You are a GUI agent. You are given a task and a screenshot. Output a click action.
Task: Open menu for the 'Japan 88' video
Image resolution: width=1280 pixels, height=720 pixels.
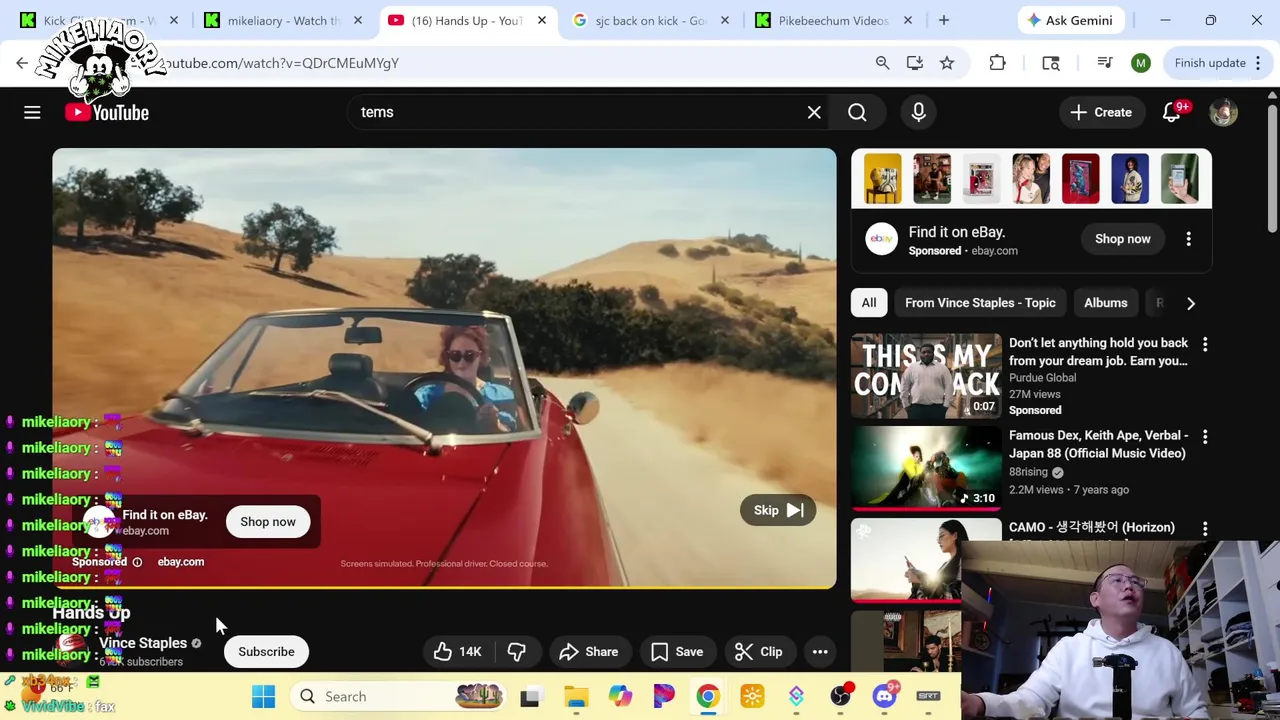pos(1205,437)
